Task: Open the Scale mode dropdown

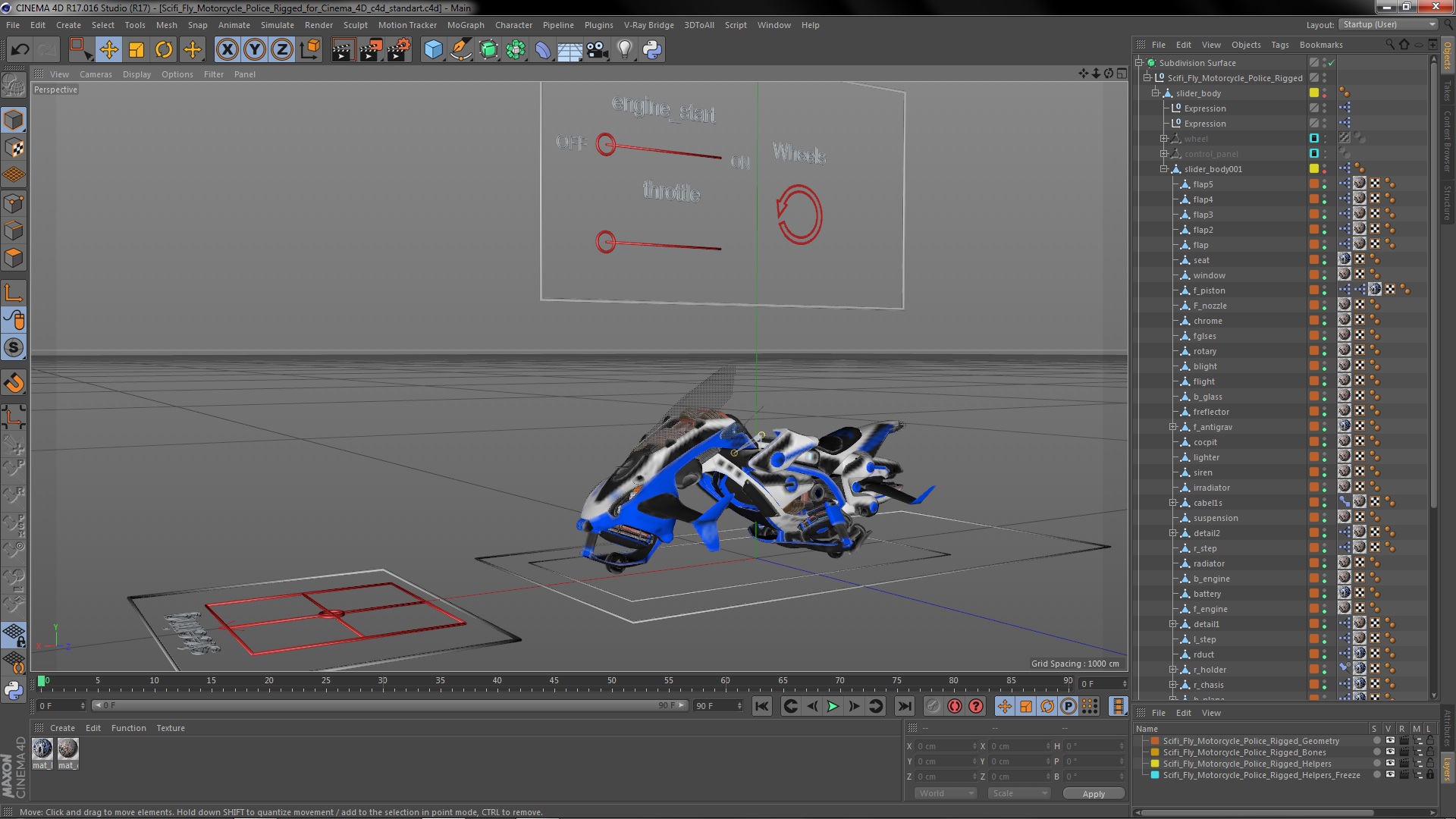Action: point(1019,793)
